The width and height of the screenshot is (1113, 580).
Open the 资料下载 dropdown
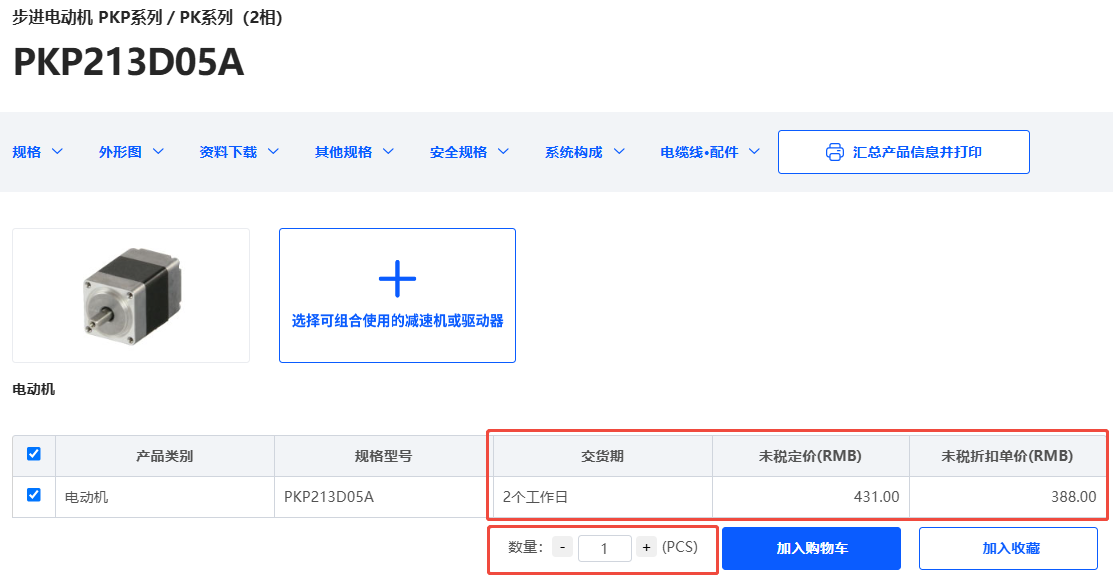[x=239, y=152]
